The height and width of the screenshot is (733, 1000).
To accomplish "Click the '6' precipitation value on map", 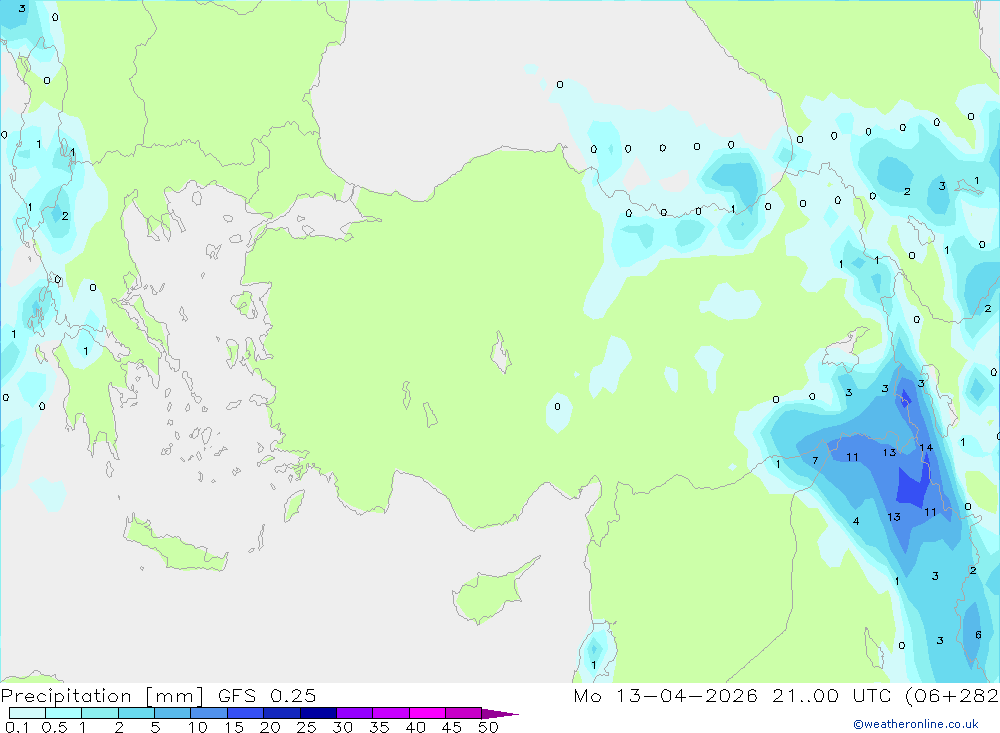I will (978, 635).
